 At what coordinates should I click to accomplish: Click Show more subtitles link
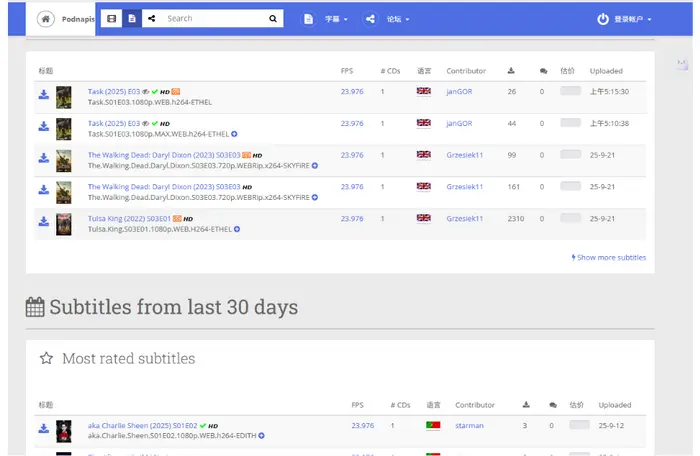coord(609,257)
